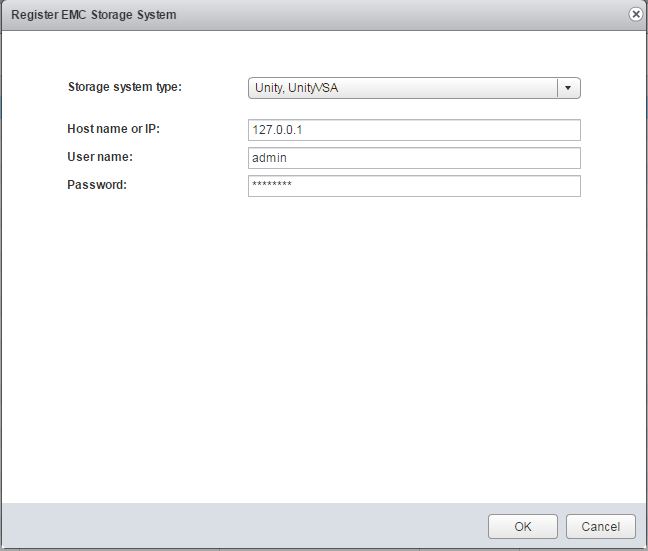Screen dimensions: 648x551
Task: Focus the User name input field
Action: coord(414,158)
